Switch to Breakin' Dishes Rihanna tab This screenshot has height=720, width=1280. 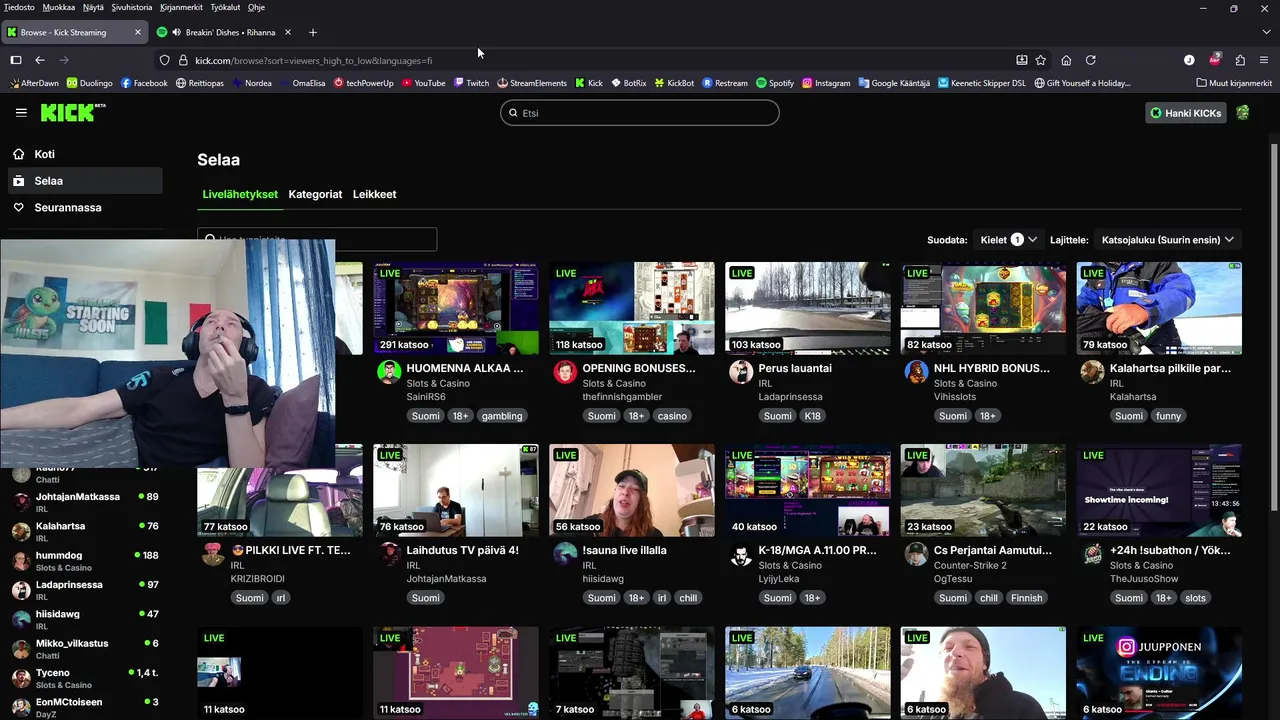pyautogui.click(x=226, y=32)
